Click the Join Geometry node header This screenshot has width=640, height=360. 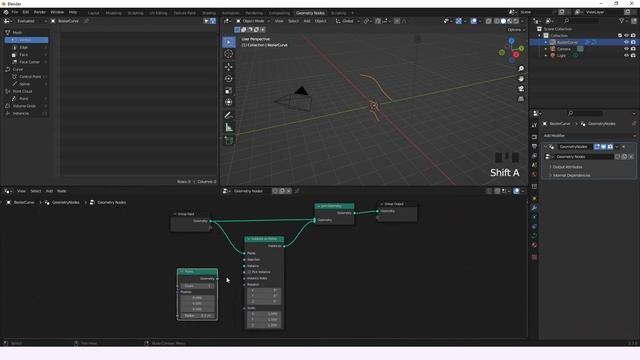click(334, 206)
